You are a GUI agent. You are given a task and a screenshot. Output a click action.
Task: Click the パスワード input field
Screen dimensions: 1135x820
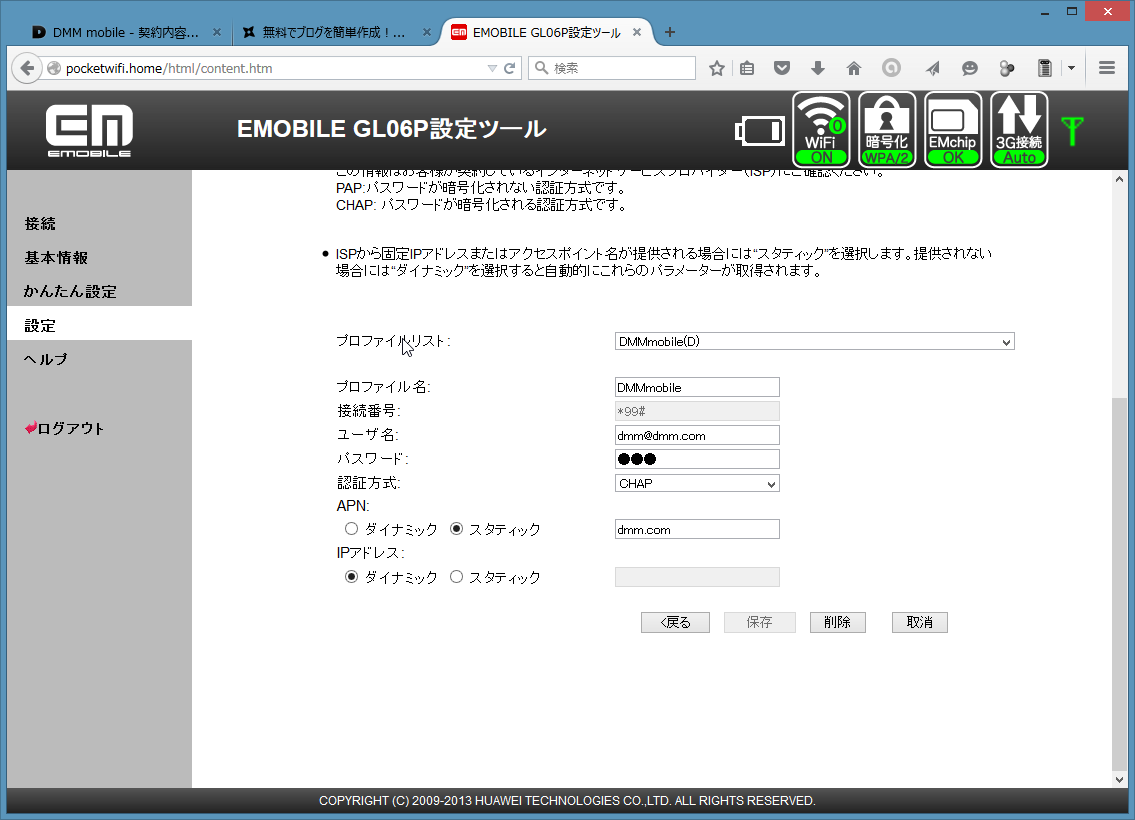coord(697,459)
